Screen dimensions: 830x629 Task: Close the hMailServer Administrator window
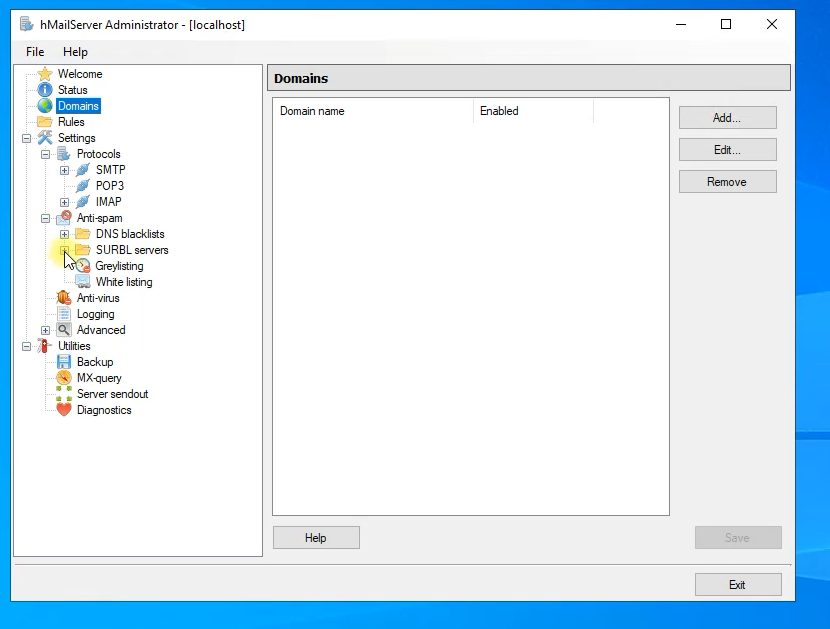pyautogui.click(x=772, y=24)
